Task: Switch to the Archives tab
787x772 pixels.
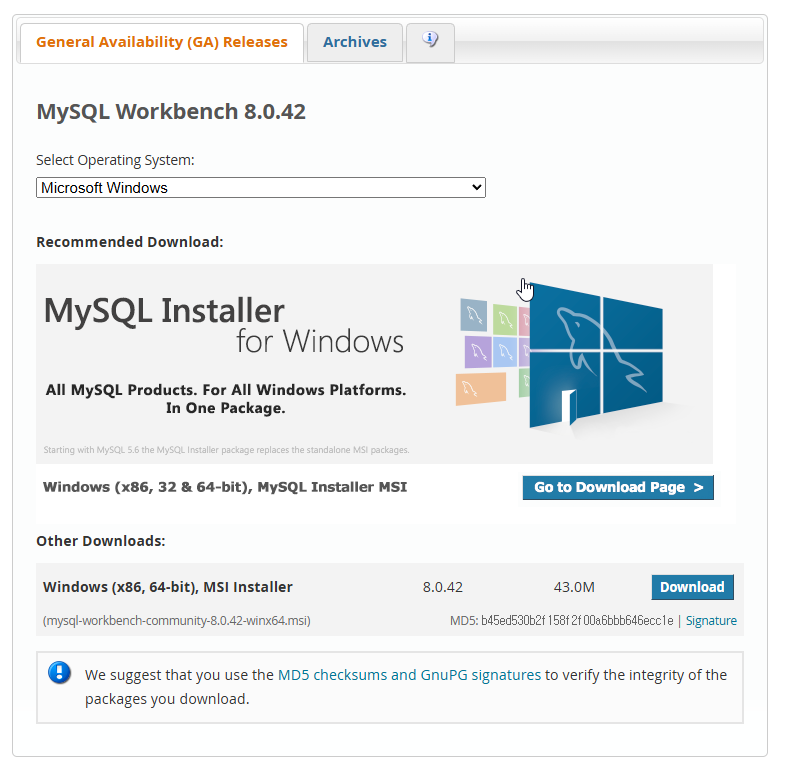Action: pos(355,42)
